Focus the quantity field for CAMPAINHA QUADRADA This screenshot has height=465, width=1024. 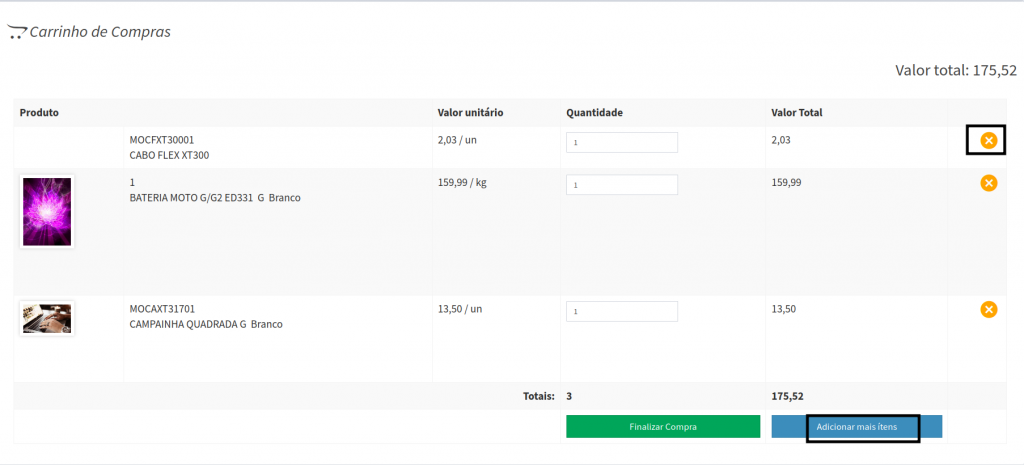[621, 311]
